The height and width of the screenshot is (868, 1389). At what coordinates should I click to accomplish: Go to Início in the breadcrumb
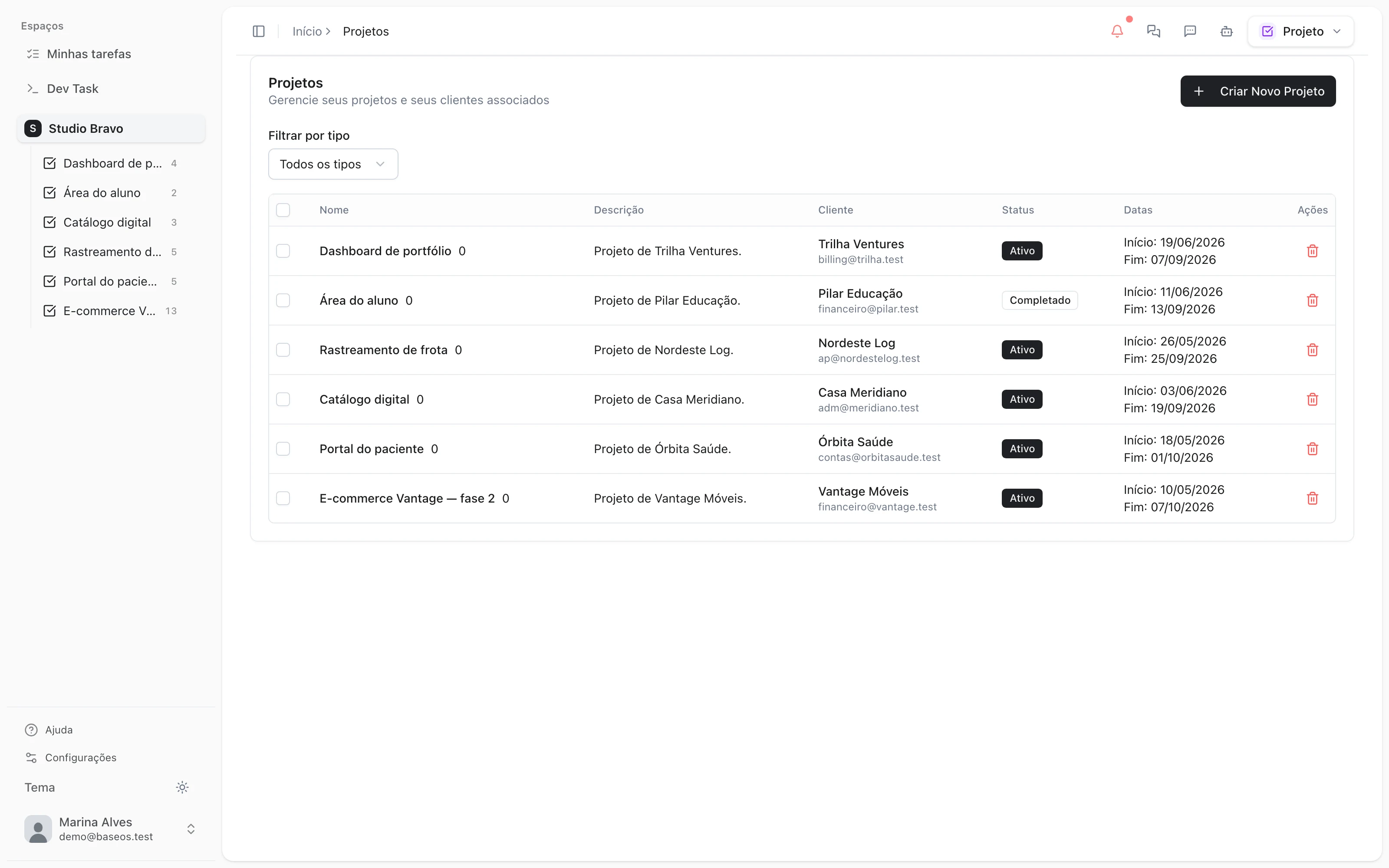[x=307, y=32]
